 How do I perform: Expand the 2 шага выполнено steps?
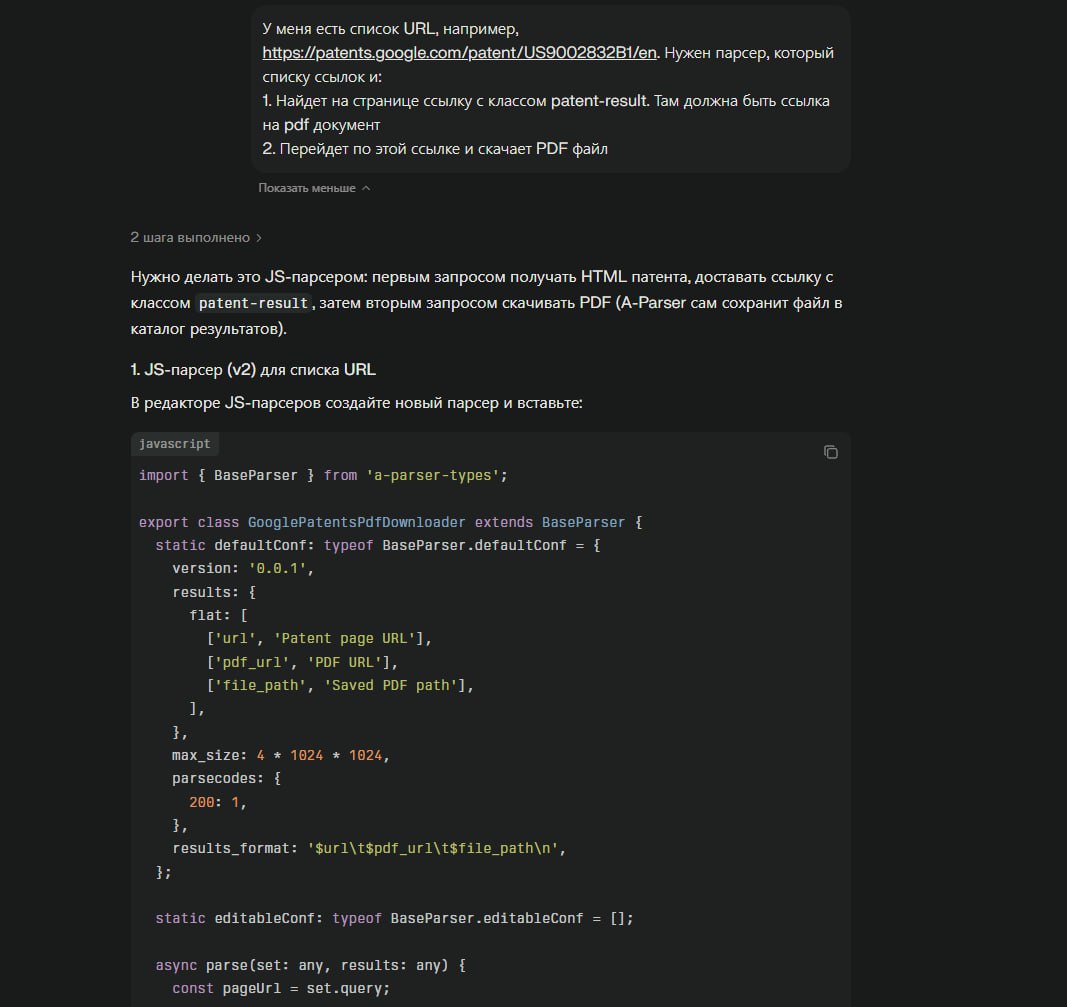(x=196, y=237)
